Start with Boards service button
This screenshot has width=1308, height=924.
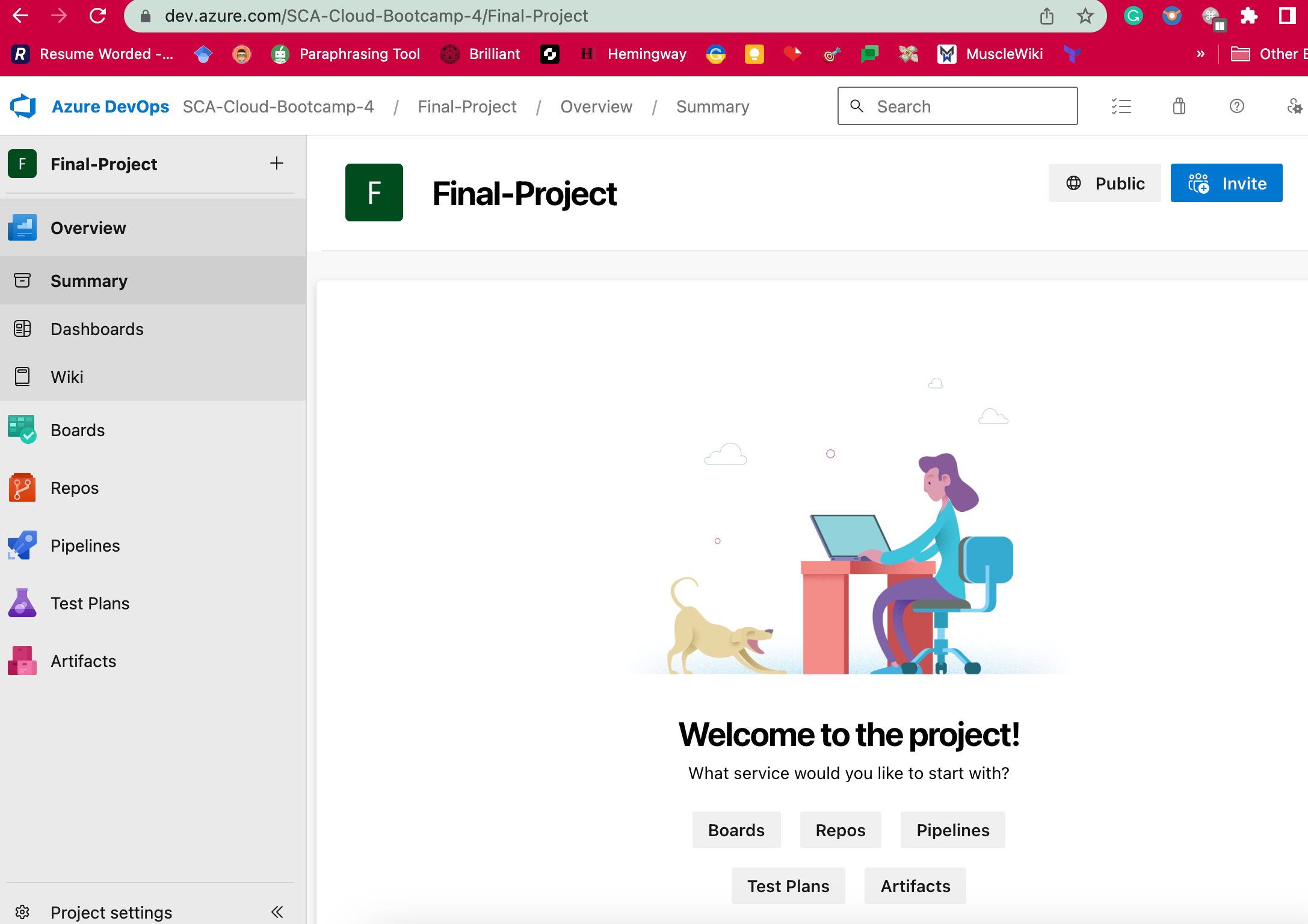tap(736, 830)
